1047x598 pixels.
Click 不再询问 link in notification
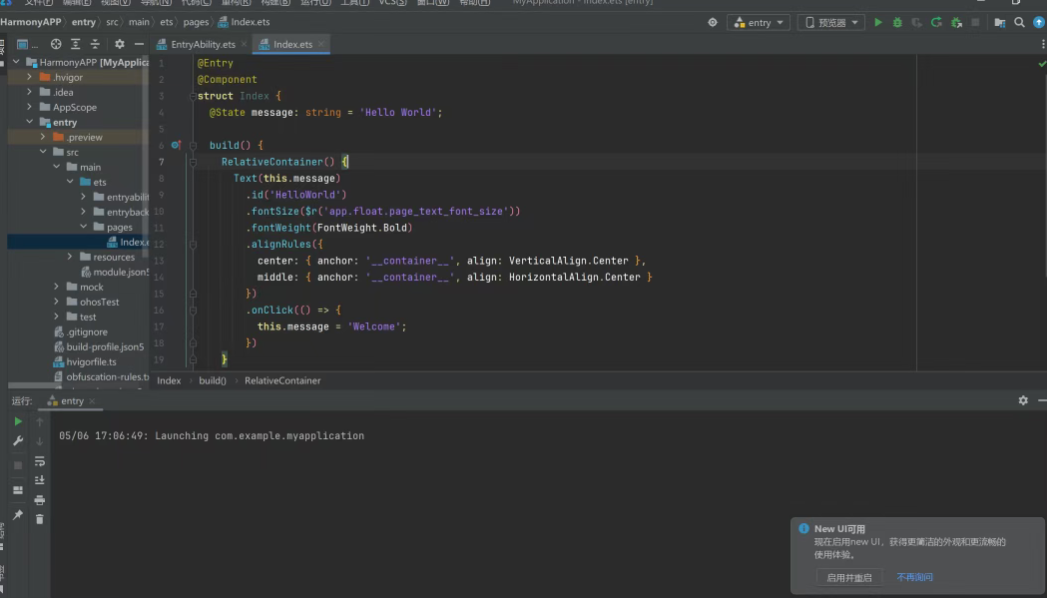[914, 577]
